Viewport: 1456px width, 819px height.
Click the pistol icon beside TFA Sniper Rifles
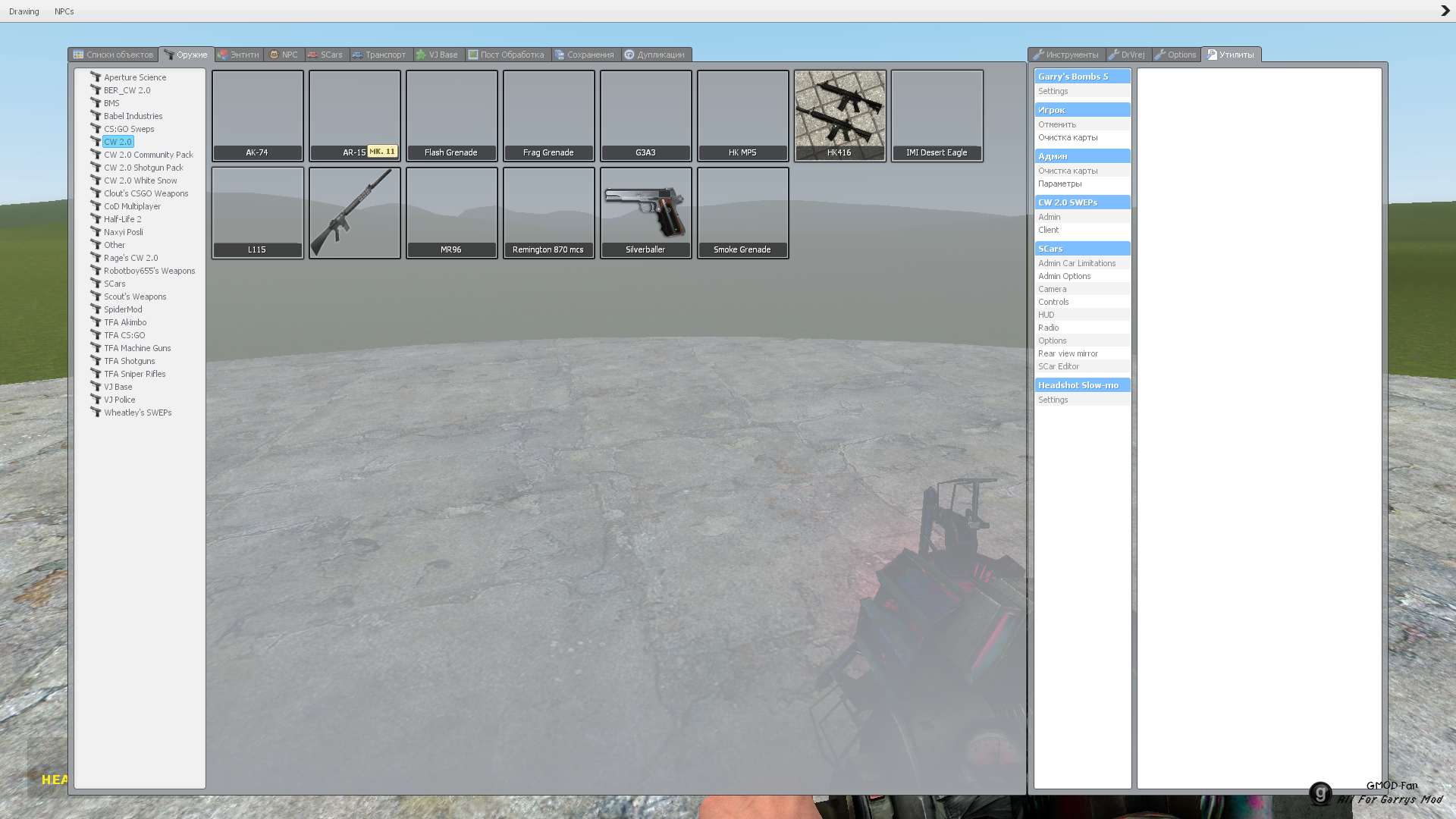(x=96, y=373)
